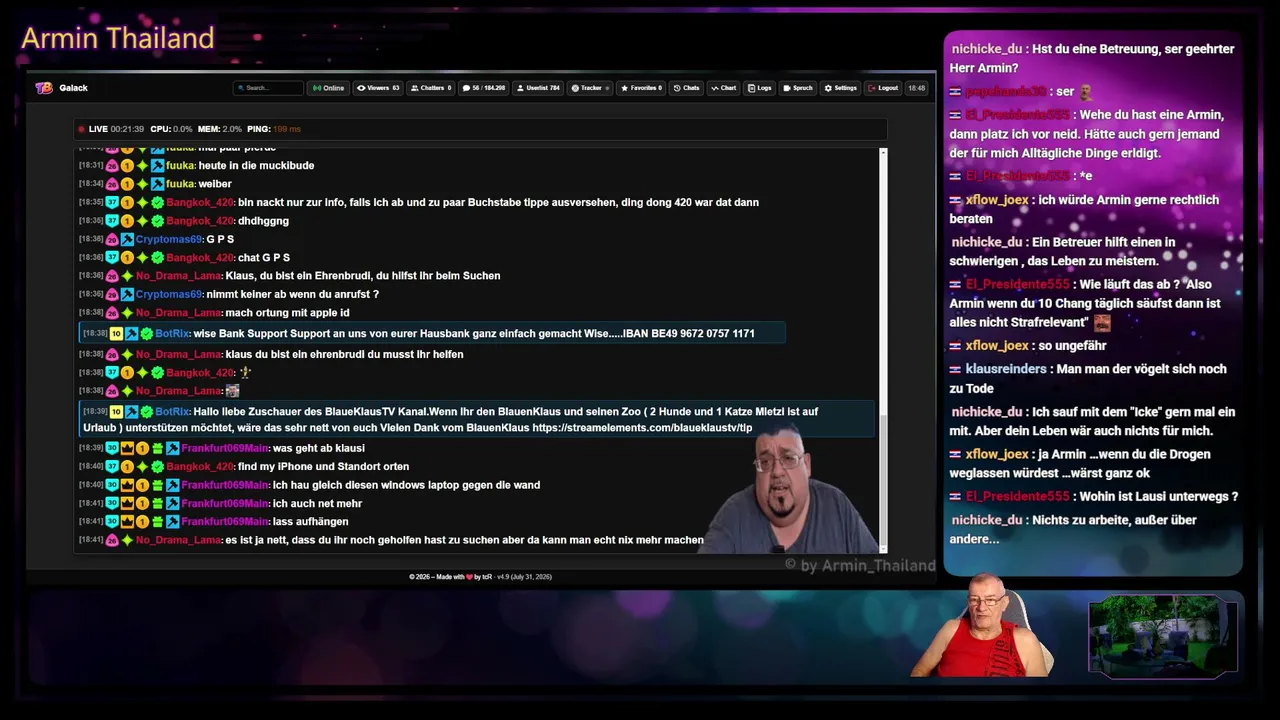Focus the Search input field
1280x720 pixels.
point(268,88)
